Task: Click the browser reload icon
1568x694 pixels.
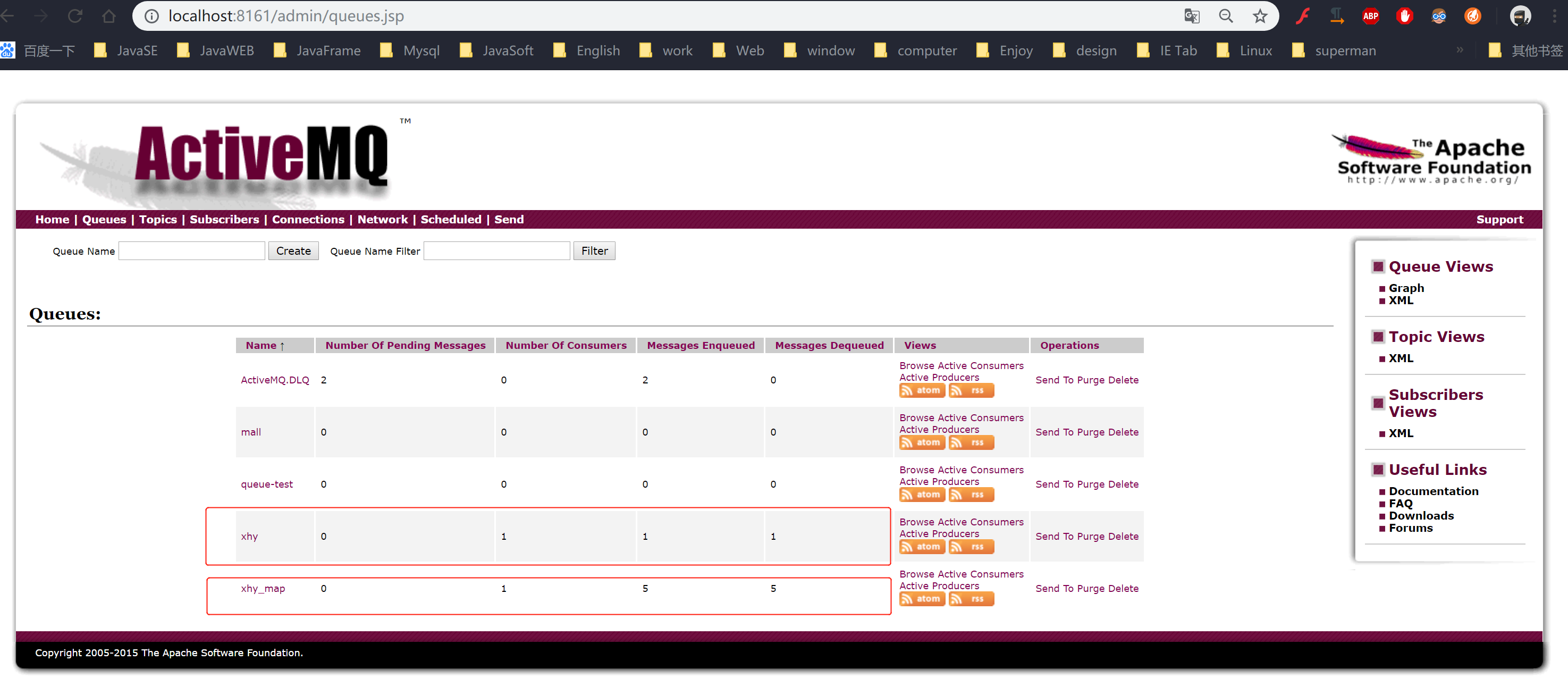Action: click(x=75, y=16)
